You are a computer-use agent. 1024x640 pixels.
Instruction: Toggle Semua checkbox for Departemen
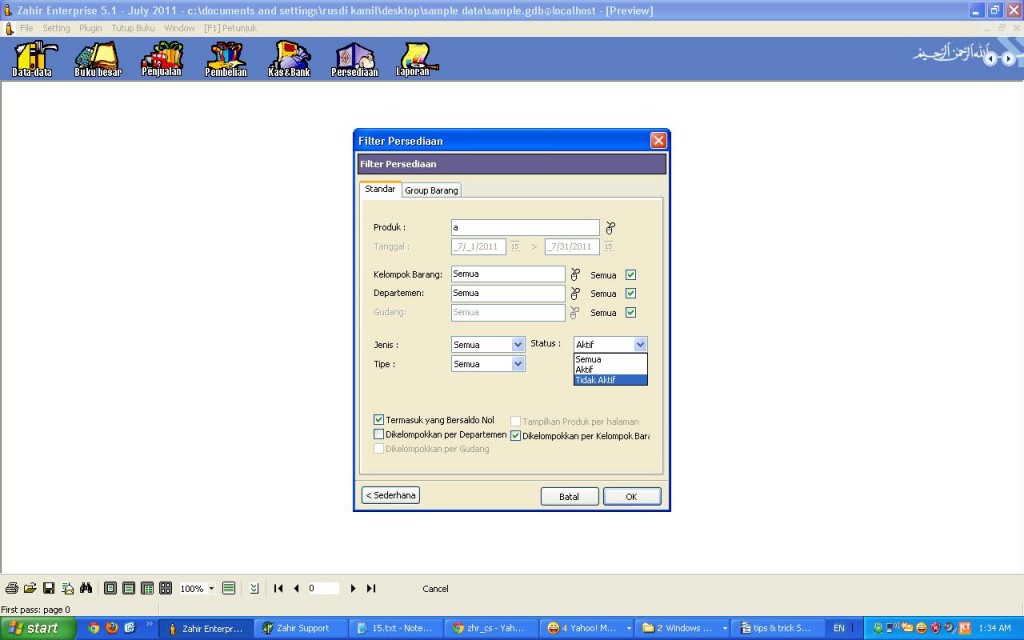631,293
